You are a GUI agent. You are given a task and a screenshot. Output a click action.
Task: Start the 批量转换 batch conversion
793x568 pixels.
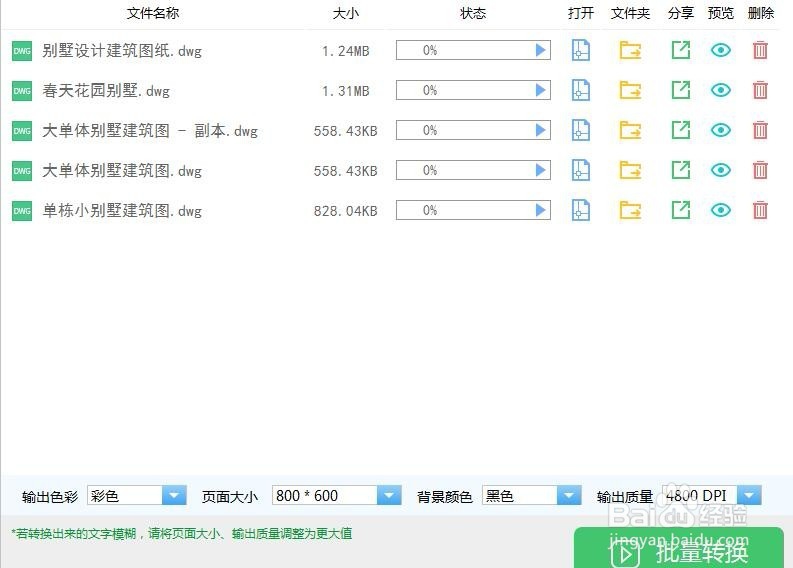(x=679, y=549)
